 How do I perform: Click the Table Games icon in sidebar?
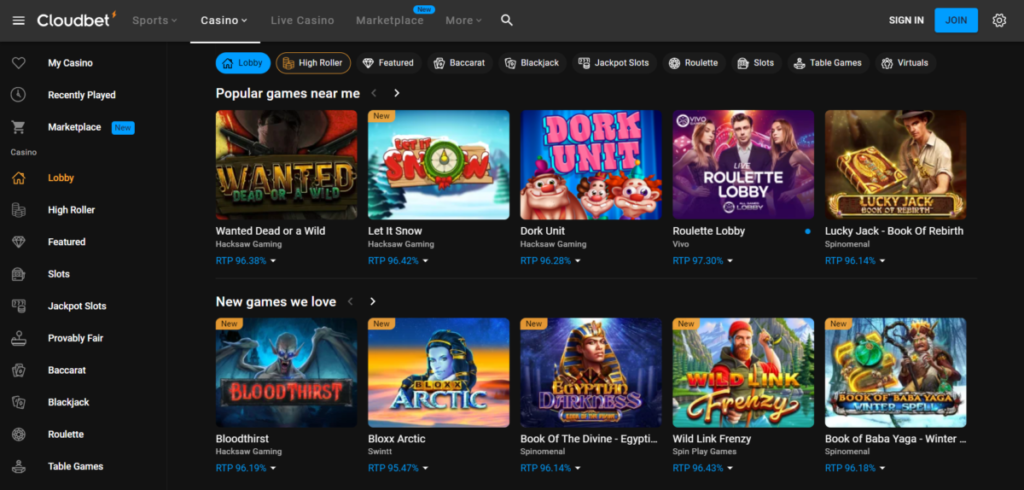18,466
